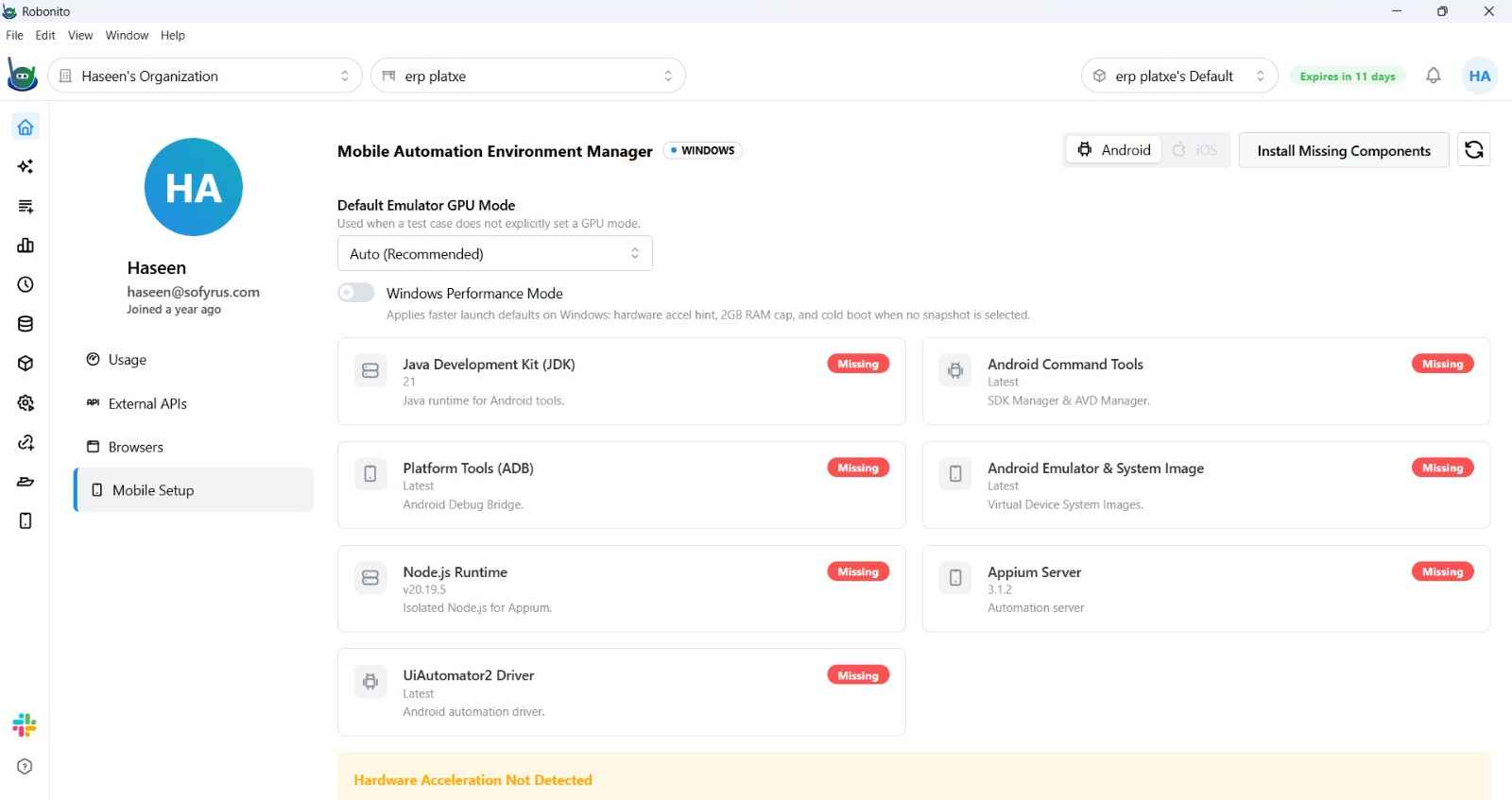Open the add-list sidebar icon

[x=26, y=206]
